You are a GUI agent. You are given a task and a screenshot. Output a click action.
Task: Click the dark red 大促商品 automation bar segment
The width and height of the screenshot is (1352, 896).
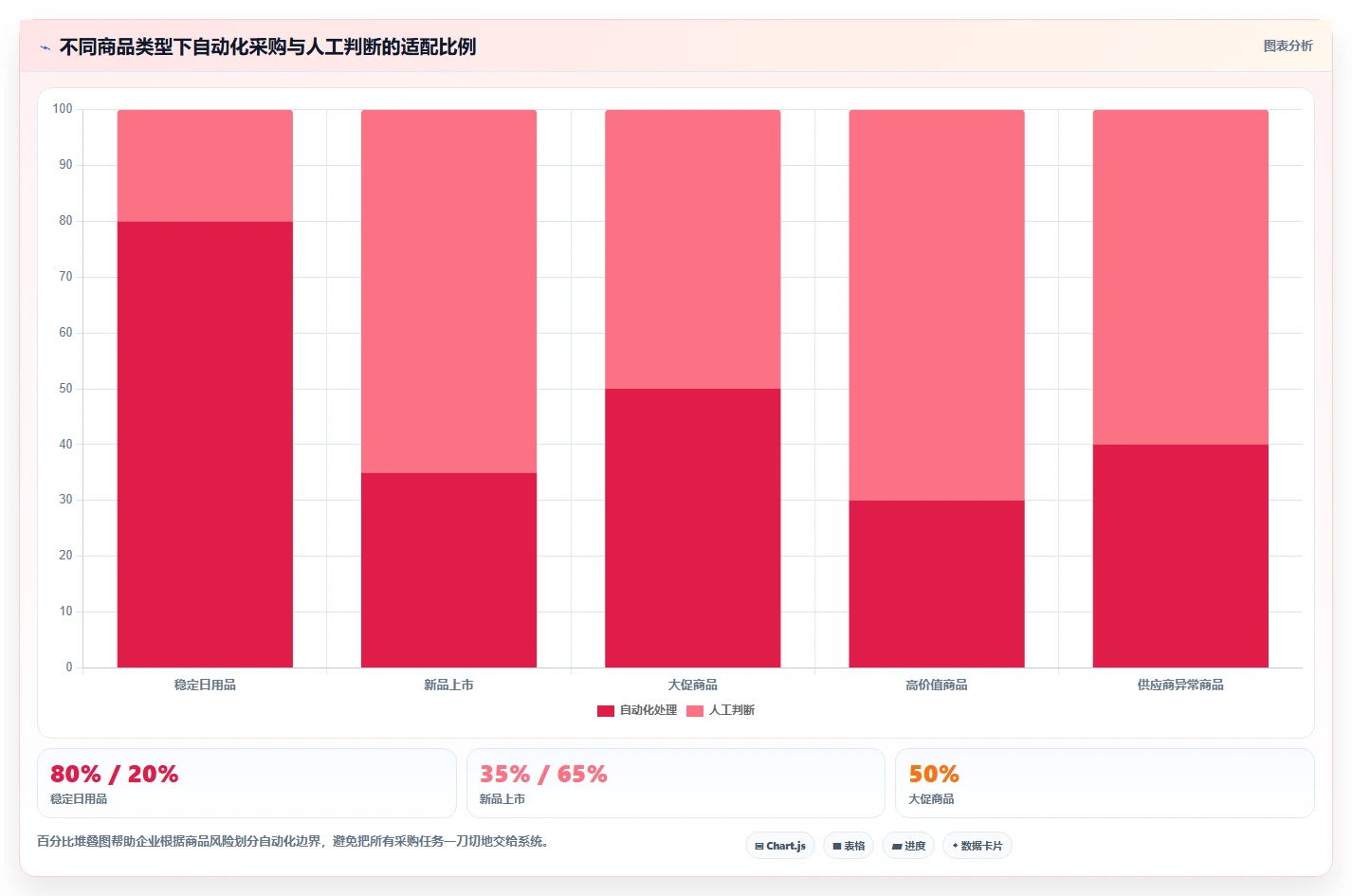(x=693, y=528)
